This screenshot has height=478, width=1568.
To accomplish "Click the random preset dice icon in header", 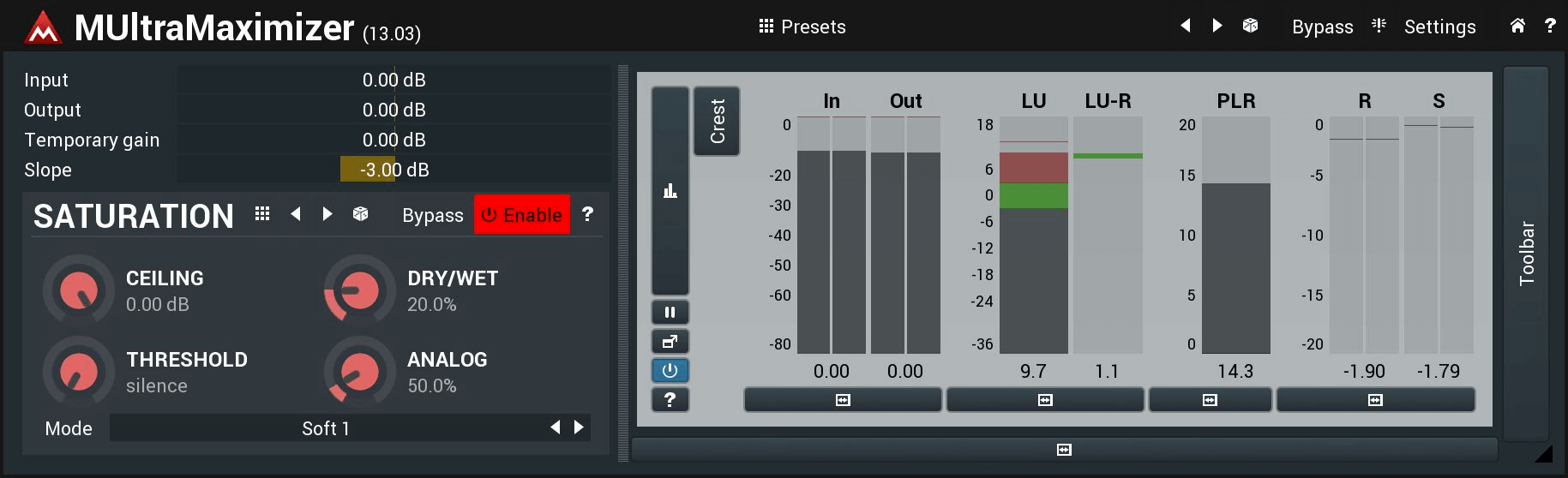I will (1250, 26).
